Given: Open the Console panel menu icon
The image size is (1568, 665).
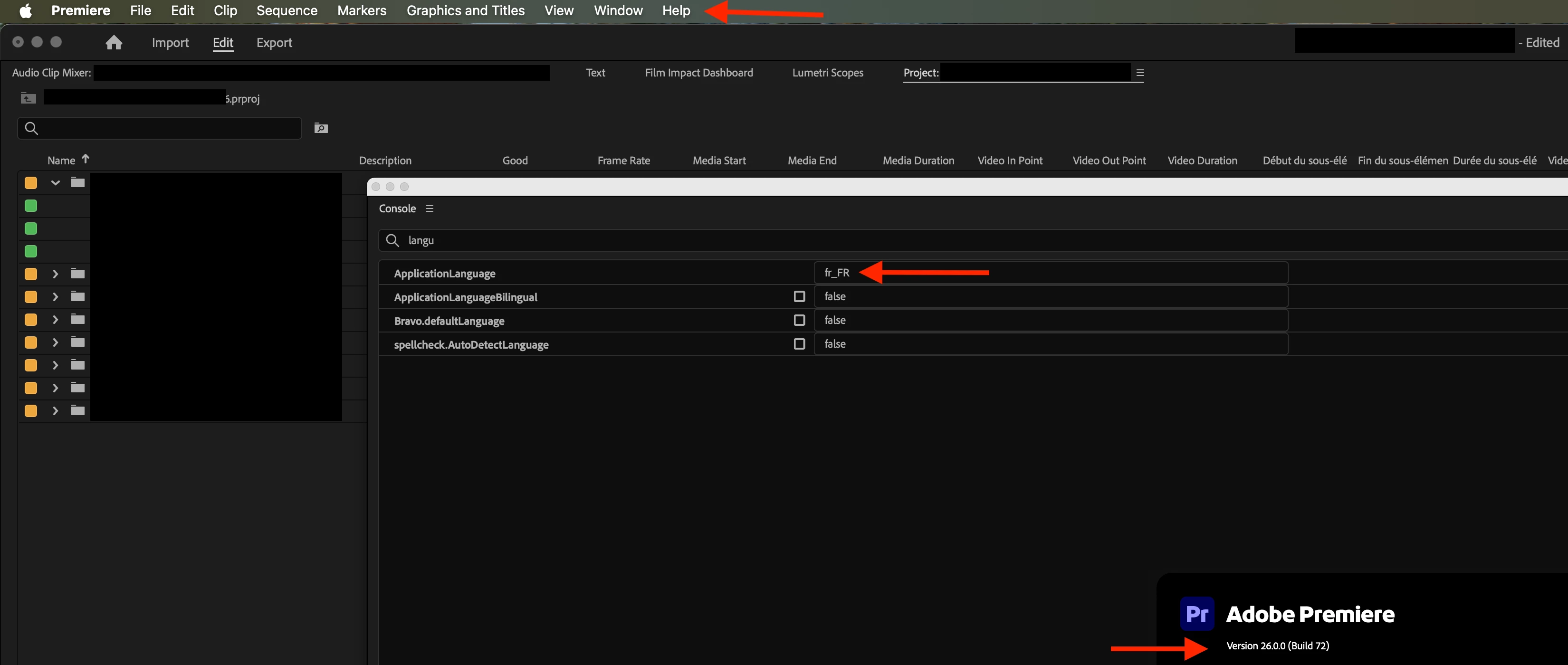Looking at the screenshot, I should (x=429, y=209).
